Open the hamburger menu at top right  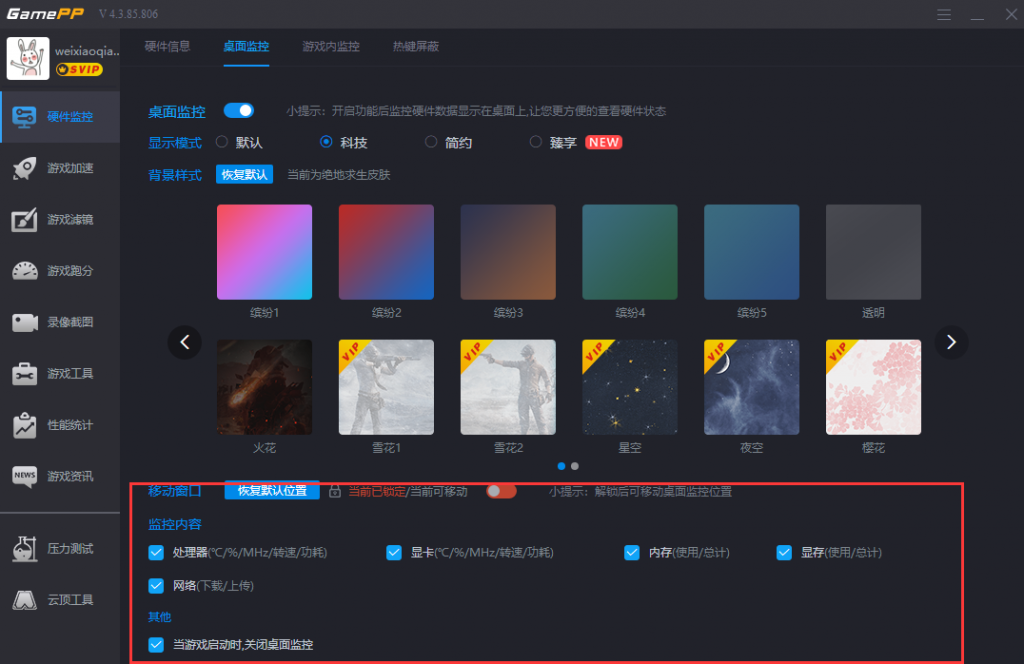click(944, 14)
